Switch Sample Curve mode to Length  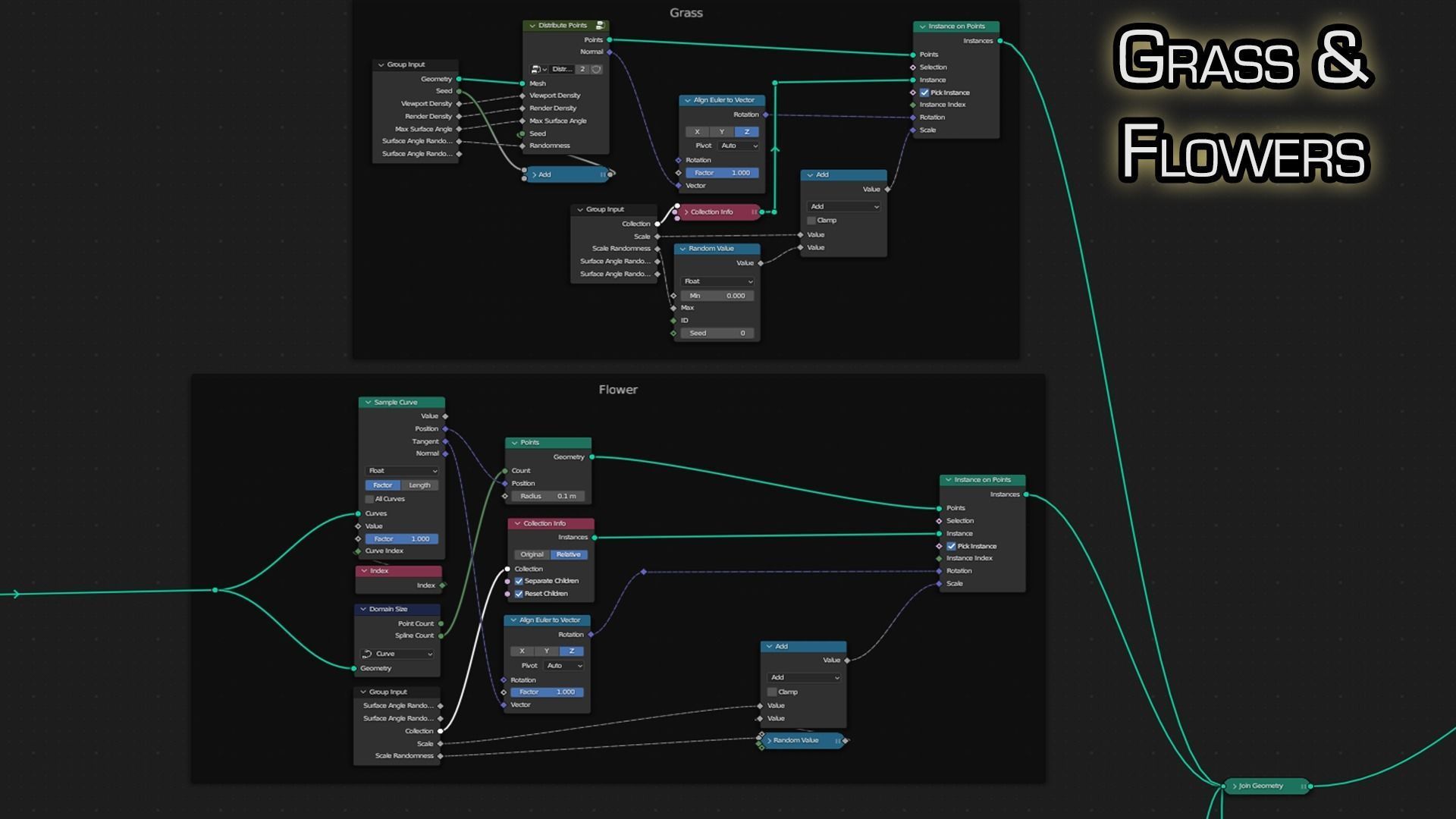click(x=419, y=485)
